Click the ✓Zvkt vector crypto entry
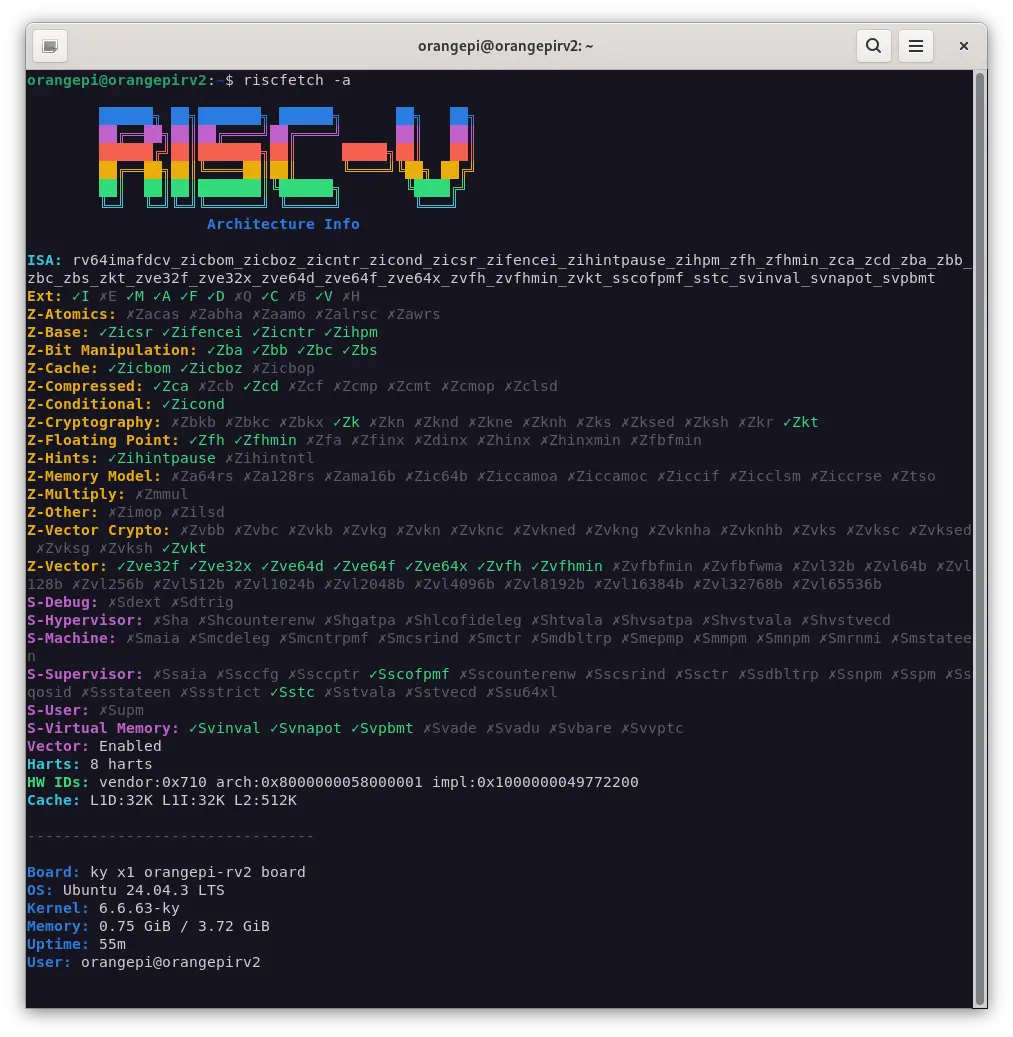The image size is (1013, 1037). (x=184, y=548)
